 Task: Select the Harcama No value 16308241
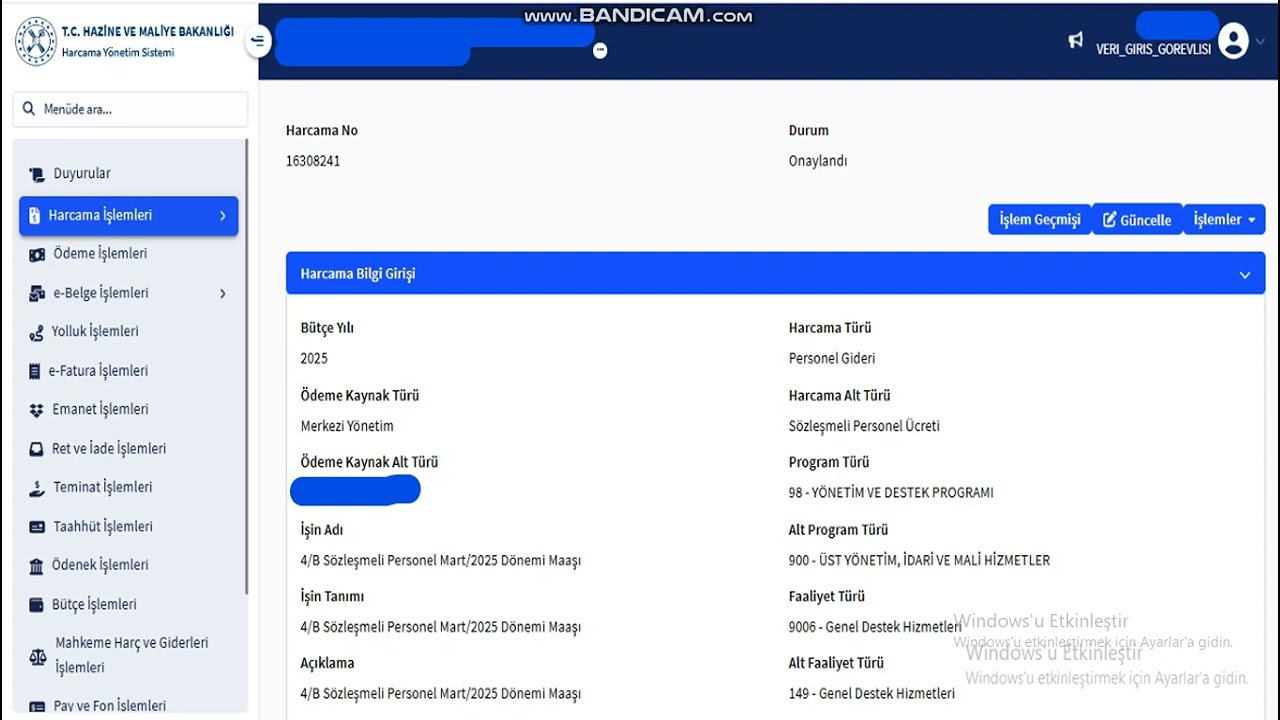[313, 161]
